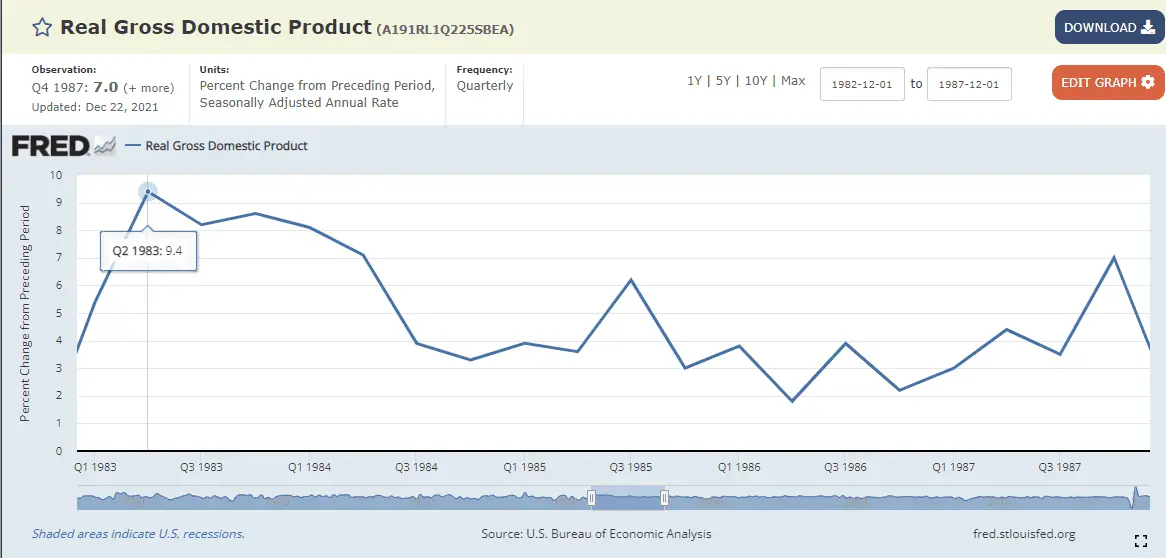Image resolution: width=1166 pixels, height=558 pixels.
Task: Open fred.stlouisfed.org link
Action: pos(1023,534)
